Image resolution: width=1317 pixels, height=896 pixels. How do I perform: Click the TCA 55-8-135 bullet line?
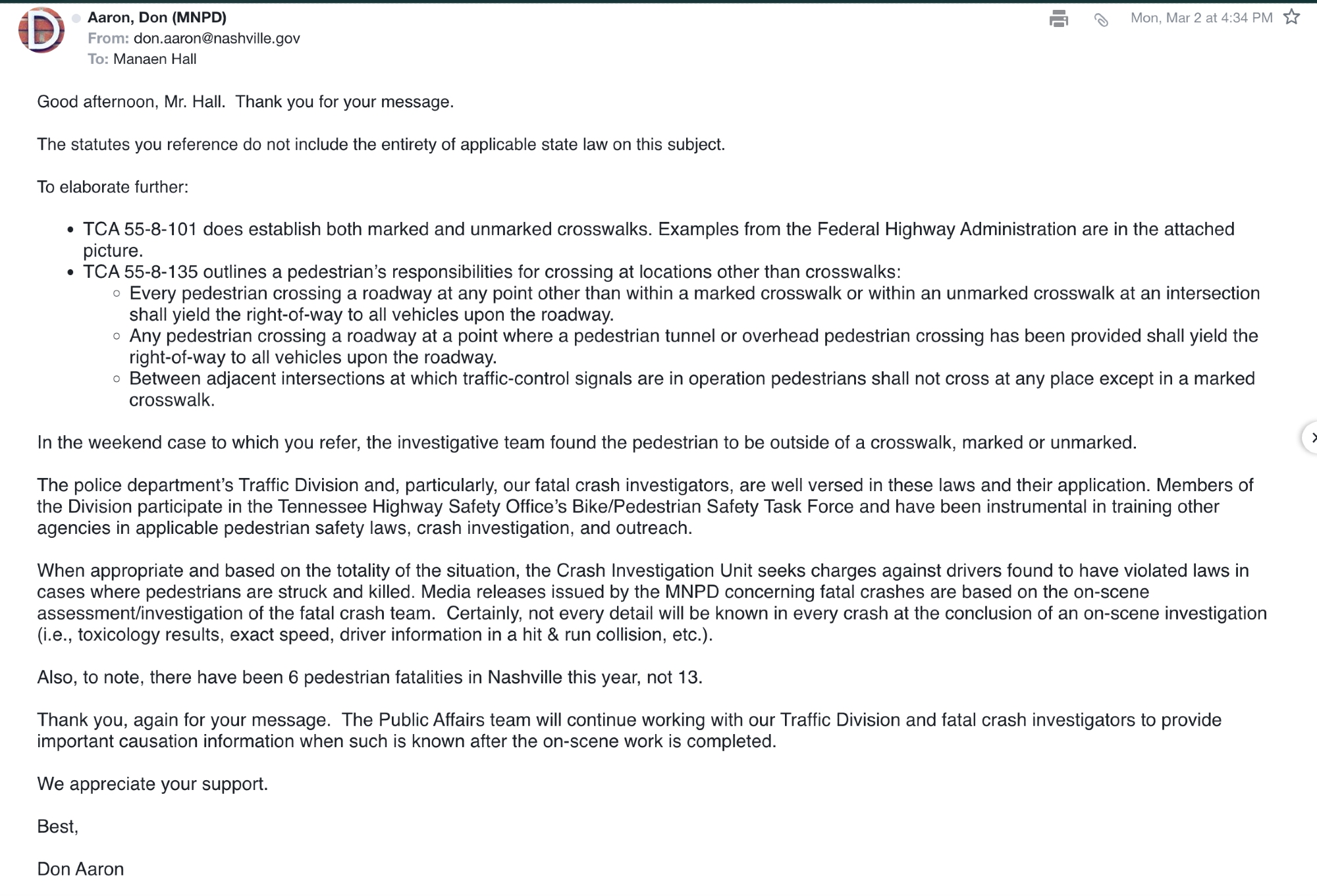[491, 272]
